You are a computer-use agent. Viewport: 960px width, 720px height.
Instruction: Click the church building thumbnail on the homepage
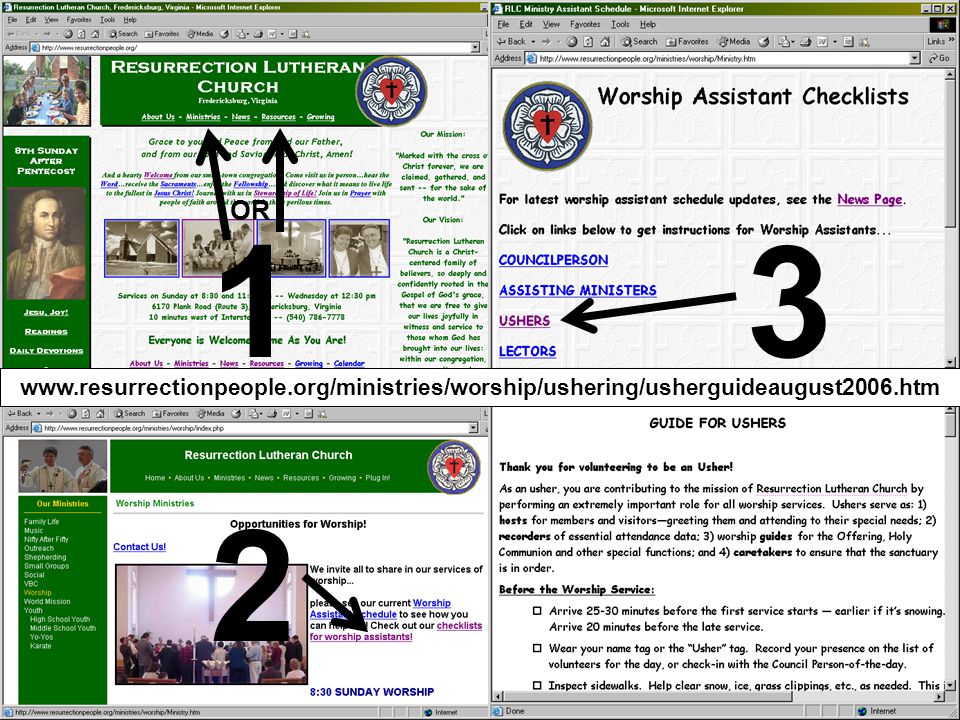point(141,248)
